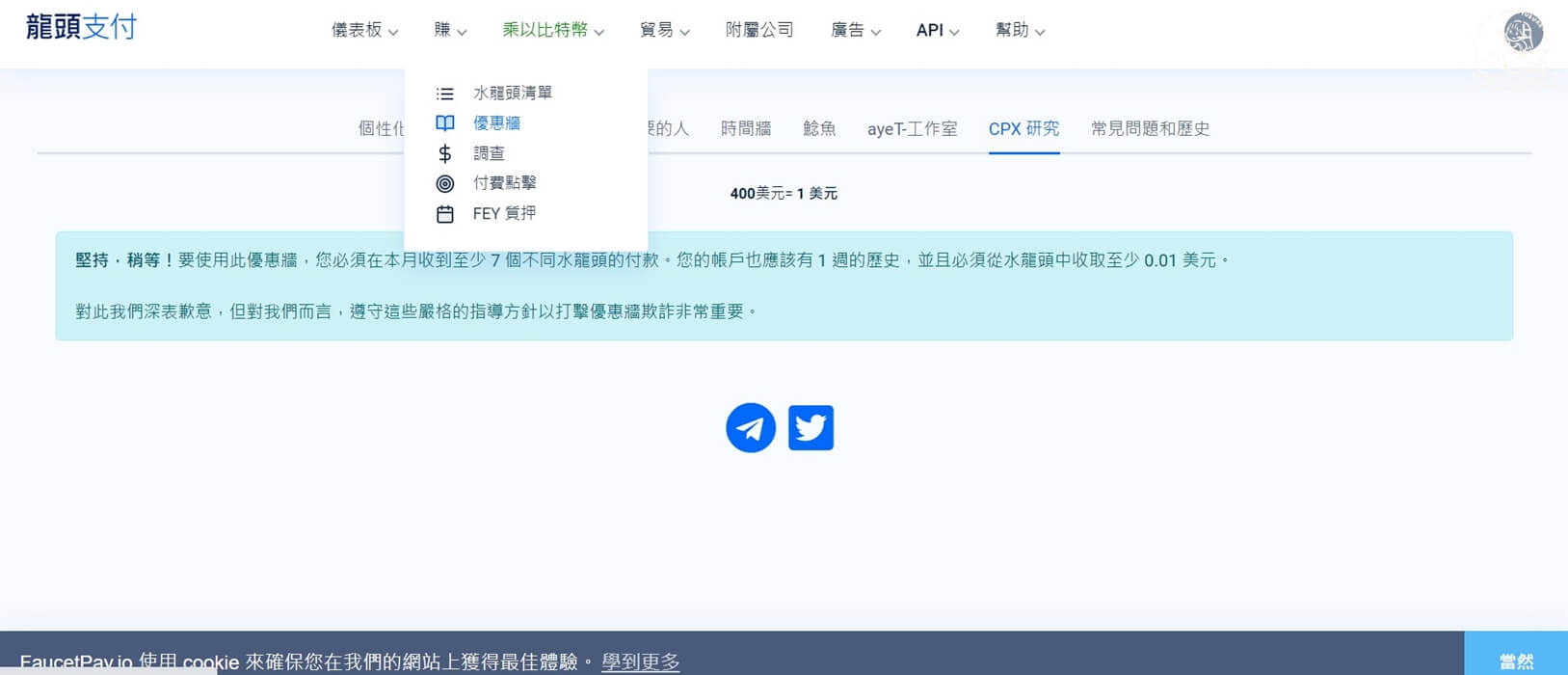The width and height of the screenshot is (1568, 675).
Task: Expand the 幫助 dropdown menu
Action: coord(1020,31)
